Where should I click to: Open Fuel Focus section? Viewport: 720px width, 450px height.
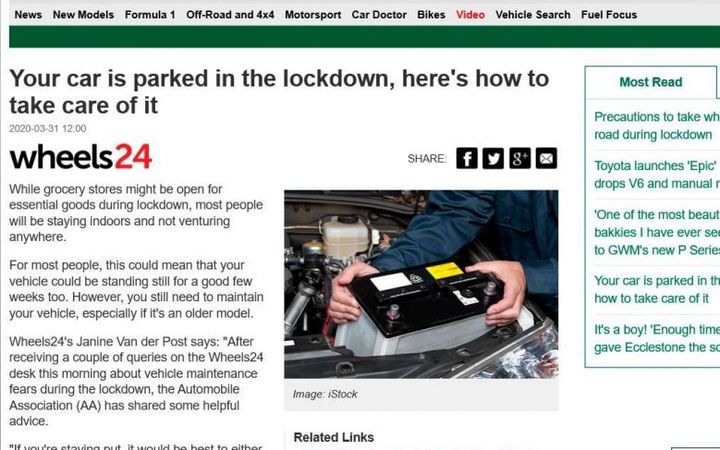coord(609,15)
